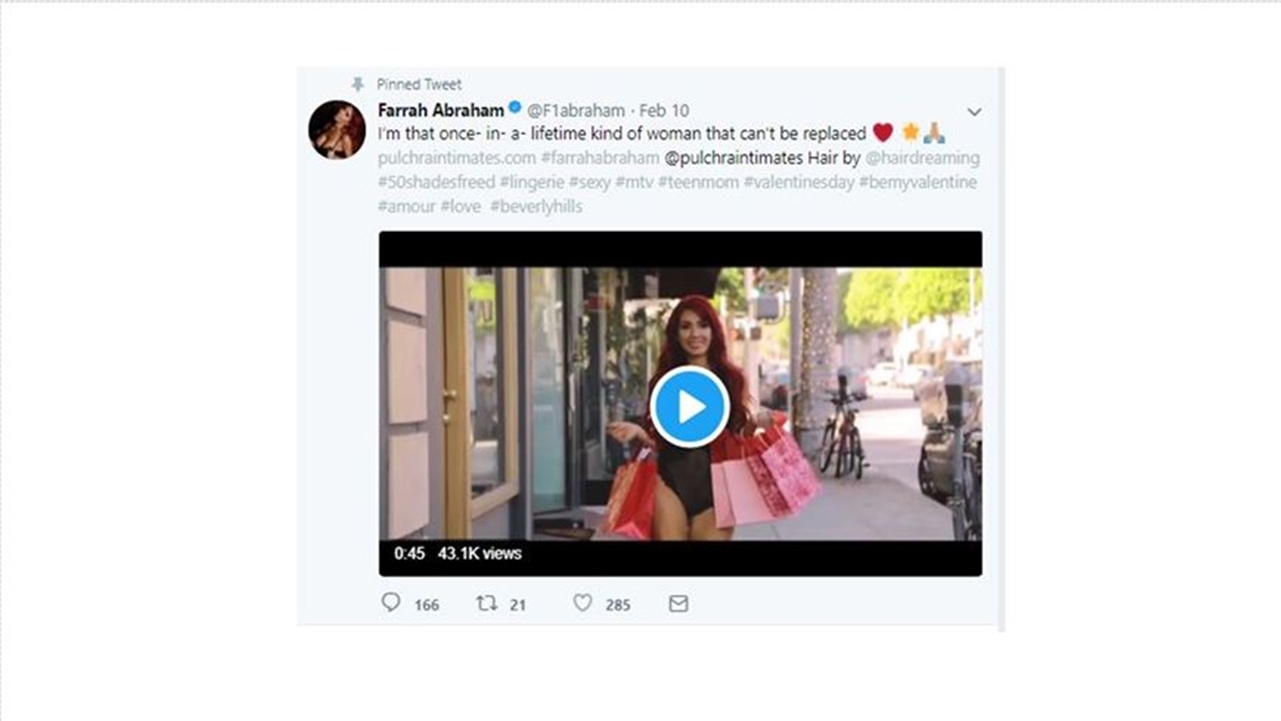Open the #50shadesfreed hashtag
This screenshot has width=1281, height=721.
pos(436,182)
